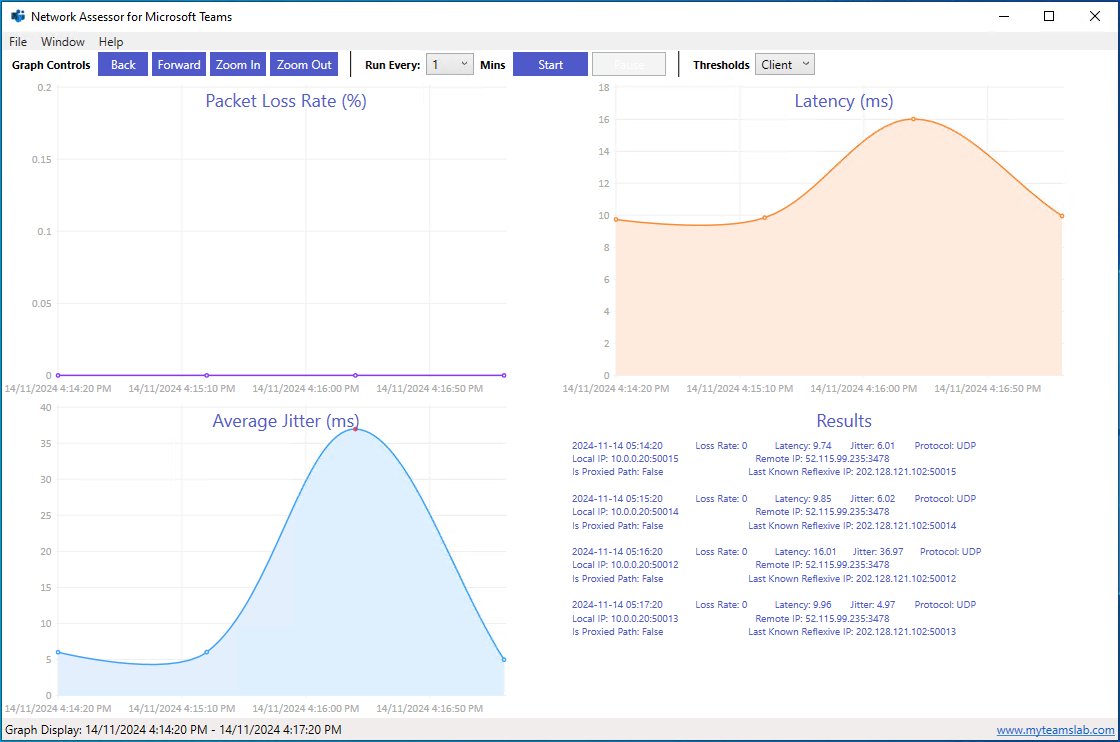Click the Results heading

point(844,421)
